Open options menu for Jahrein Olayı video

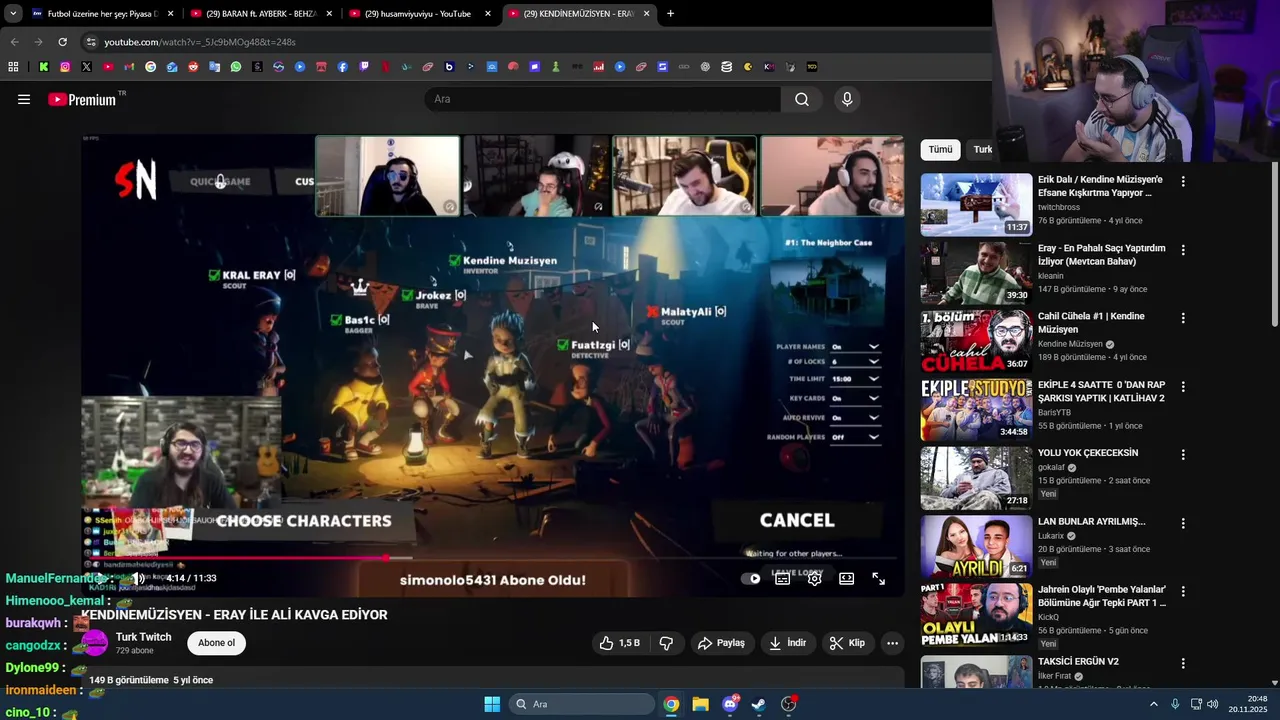pos(1183,591)
